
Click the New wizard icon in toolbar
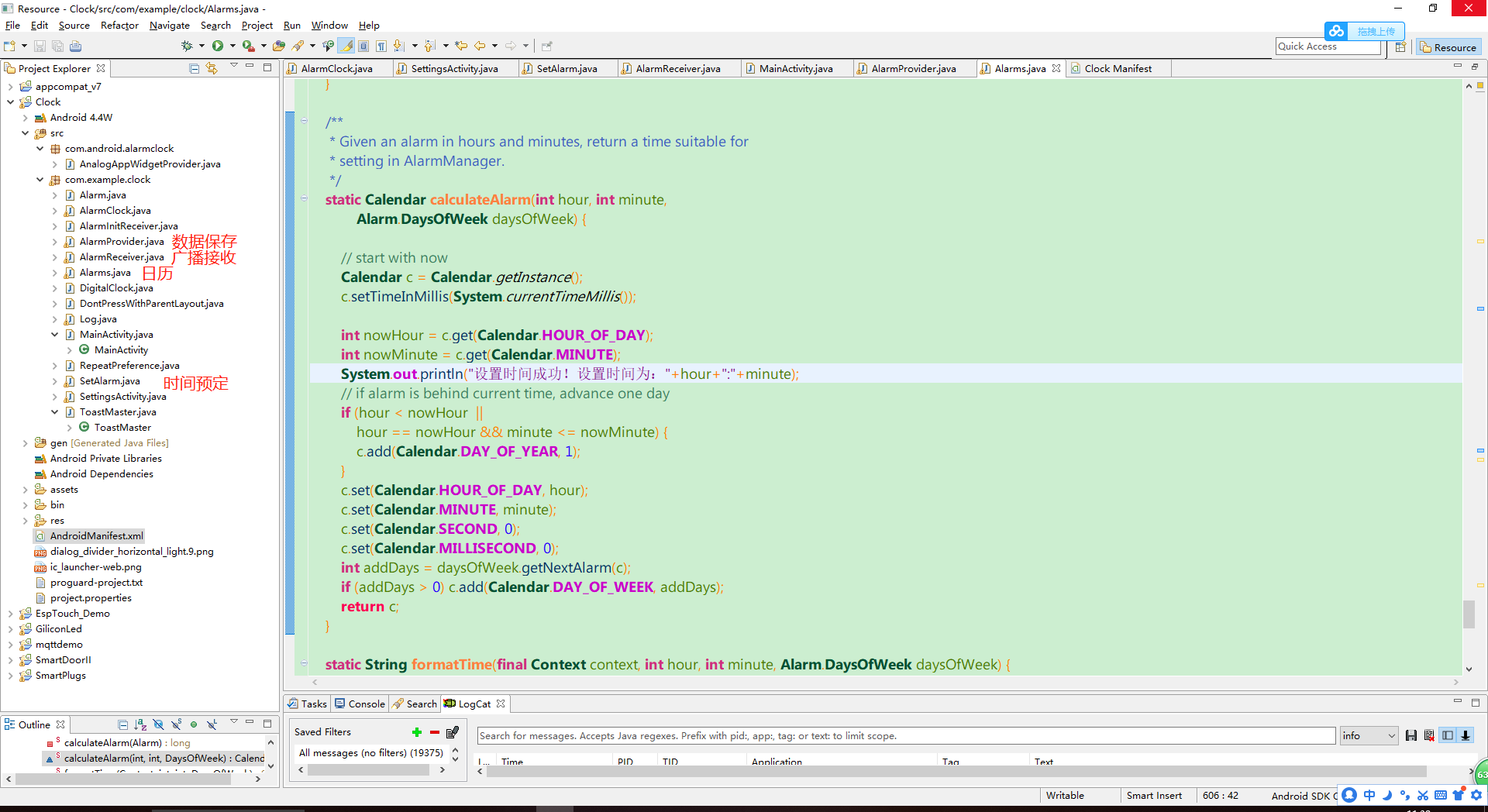coord(10,46)
